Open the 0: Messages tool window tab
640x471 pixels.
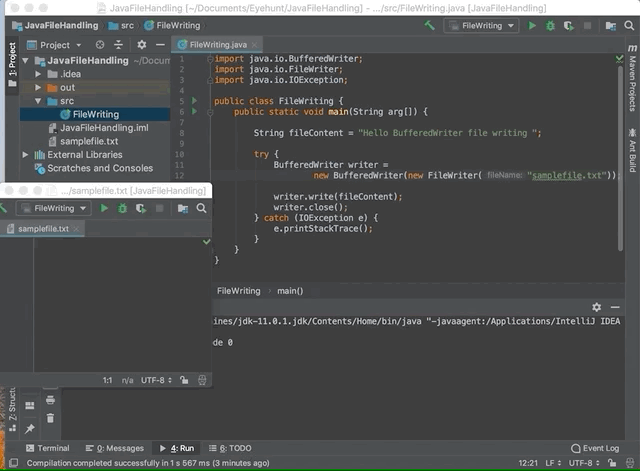coord(115,448)
